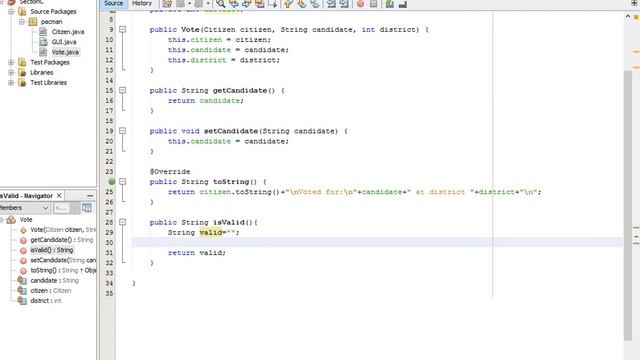640x360 pixels.
Task: Select Test Libraries folder
Action: 49,82
